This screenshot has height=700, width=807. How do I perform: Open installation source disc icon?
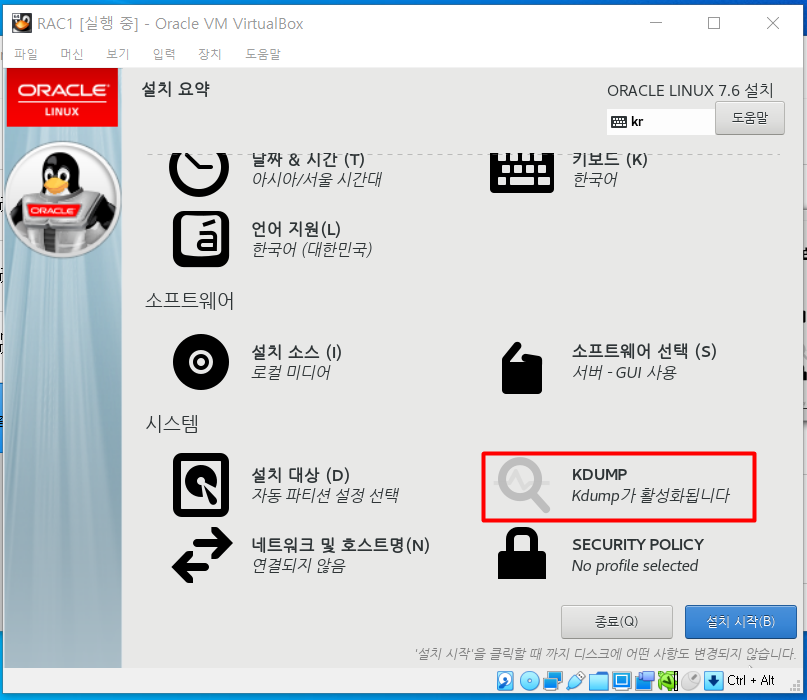pyautogui.click(x=201, y=362)
